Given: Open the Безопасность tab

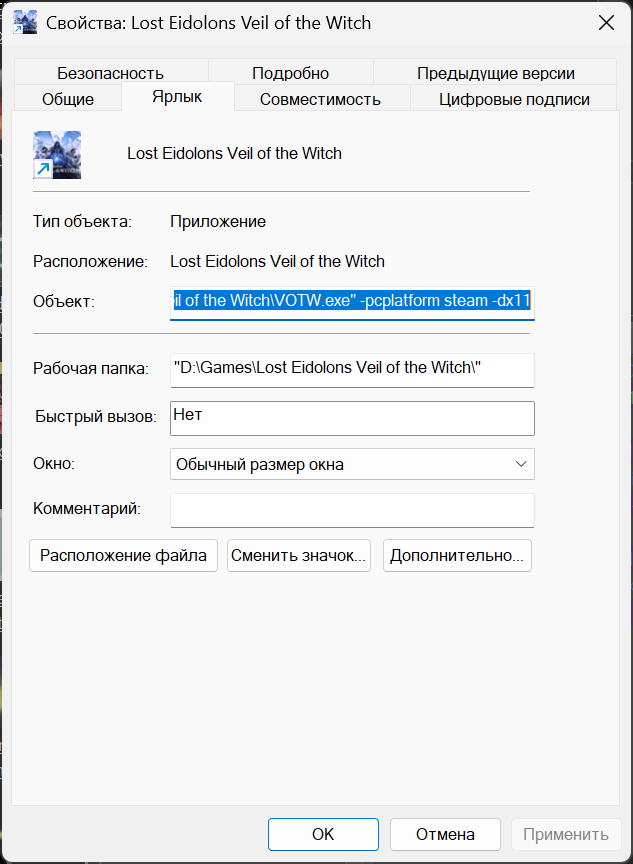Looking at the screenshot, I should [110, 73].
